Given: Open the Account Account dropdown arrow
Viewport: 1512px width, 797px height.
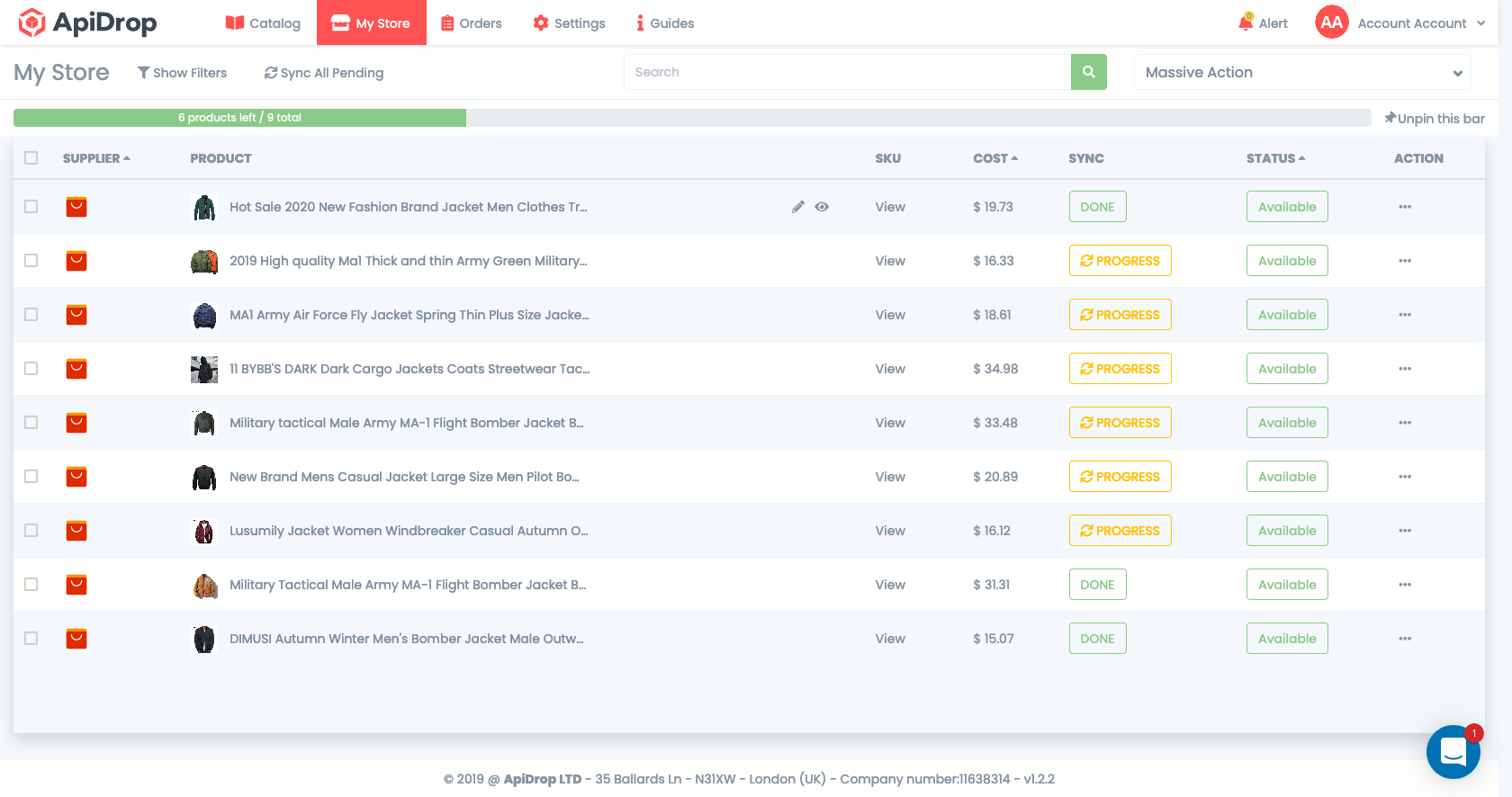Looking at the screenshot, I should point(1480,23).
